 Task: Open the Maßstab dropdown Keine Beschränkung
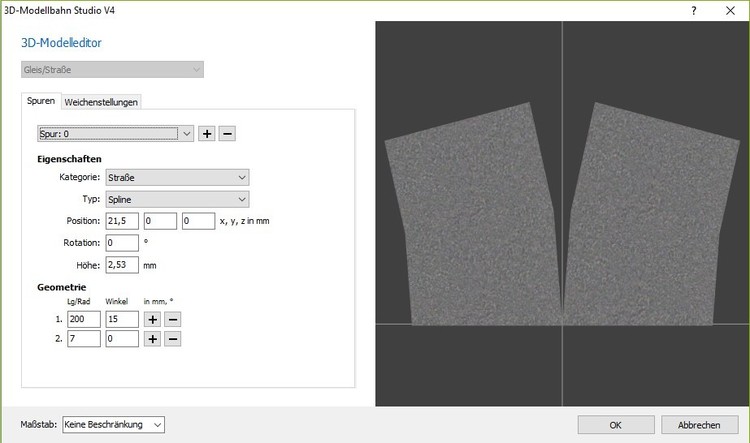(113, 424)
